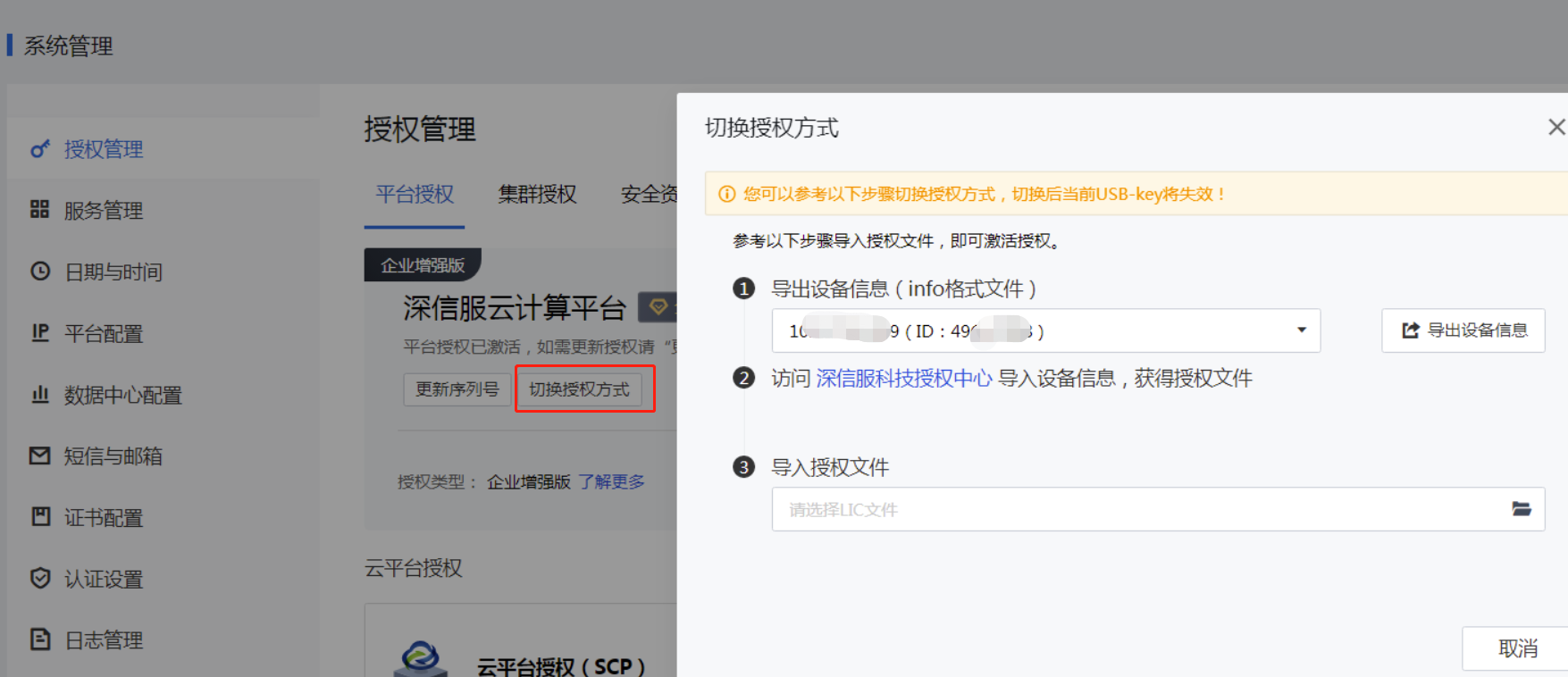The width and height of the screenshot is (1568, 677).
Task: Click the clock icon beside 日期与时间
Action: [x=40, y=272]
